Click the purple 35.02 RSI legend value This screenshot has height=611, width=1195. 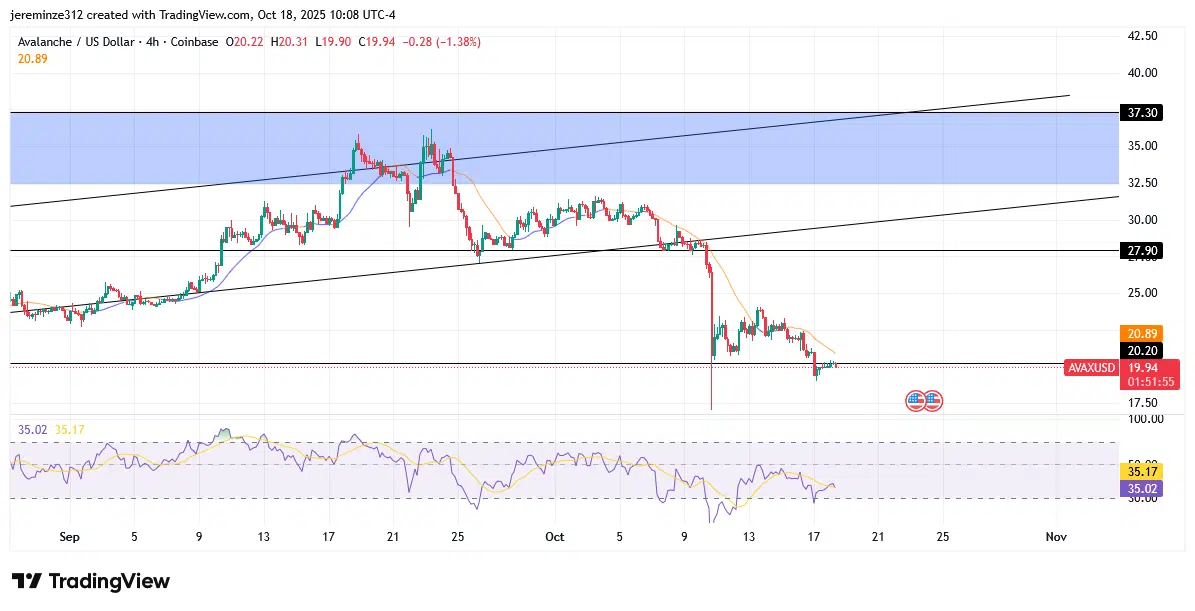click(x=32, y=430)
